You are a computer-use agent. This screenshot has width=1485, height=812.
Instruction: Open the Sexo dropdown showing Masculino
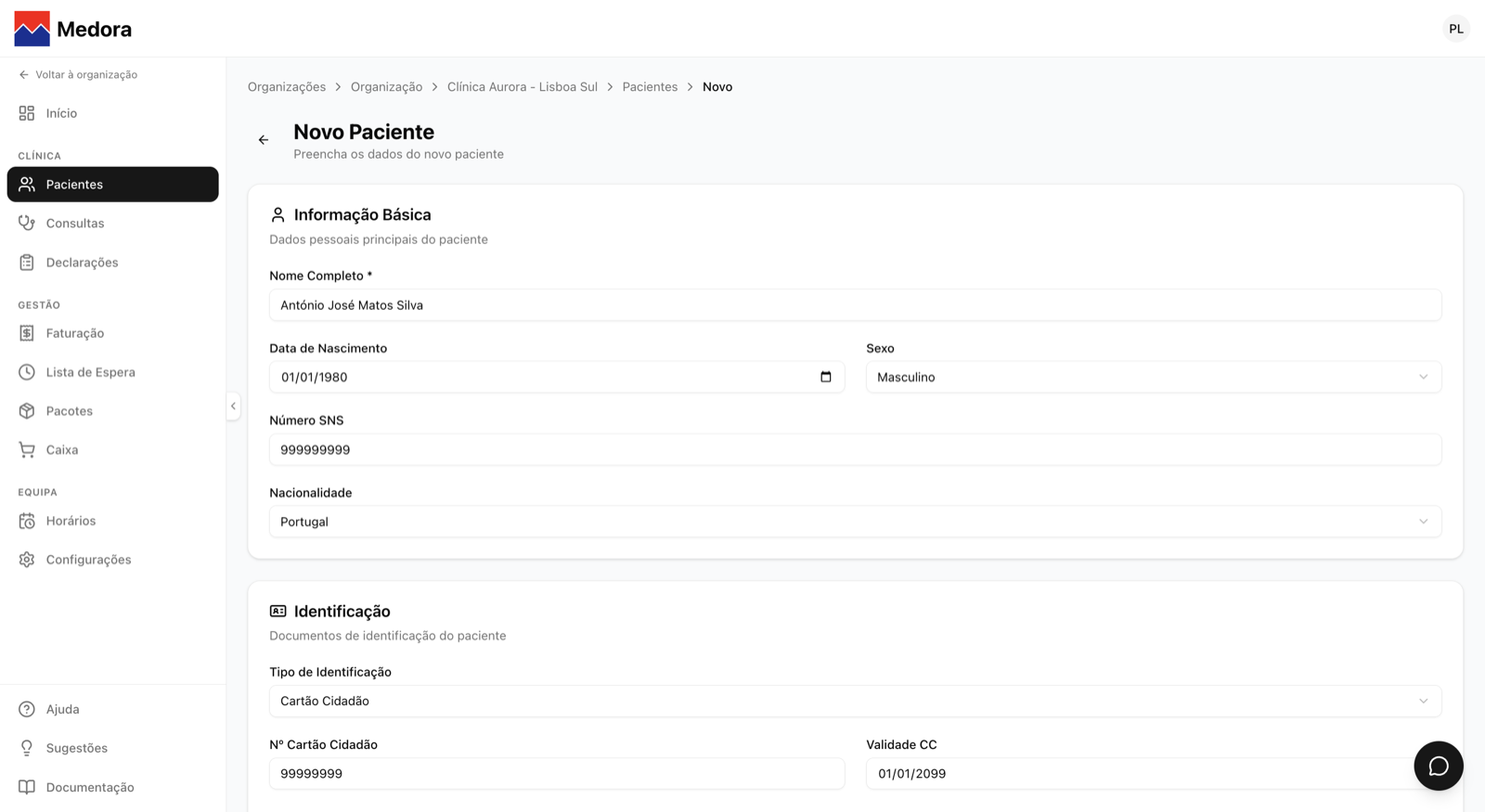point(1154,377)
